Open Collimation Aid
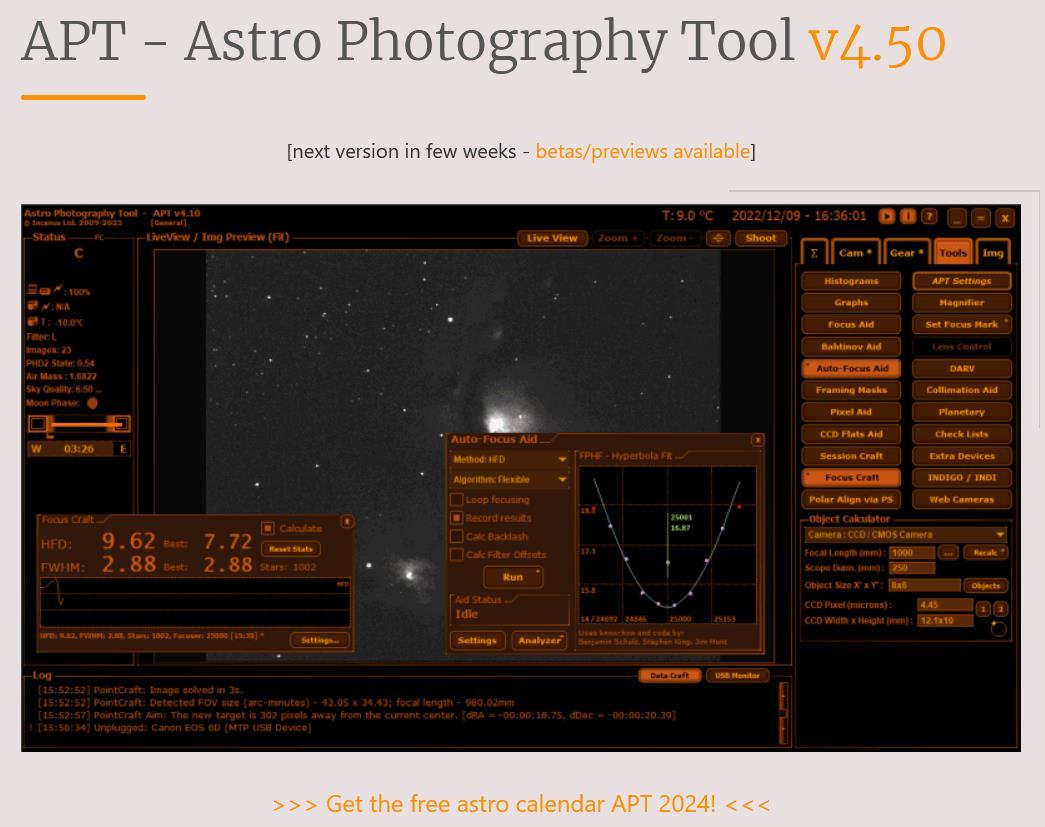Viewport: 1045px width, 827px height. (x=962, y=390)
